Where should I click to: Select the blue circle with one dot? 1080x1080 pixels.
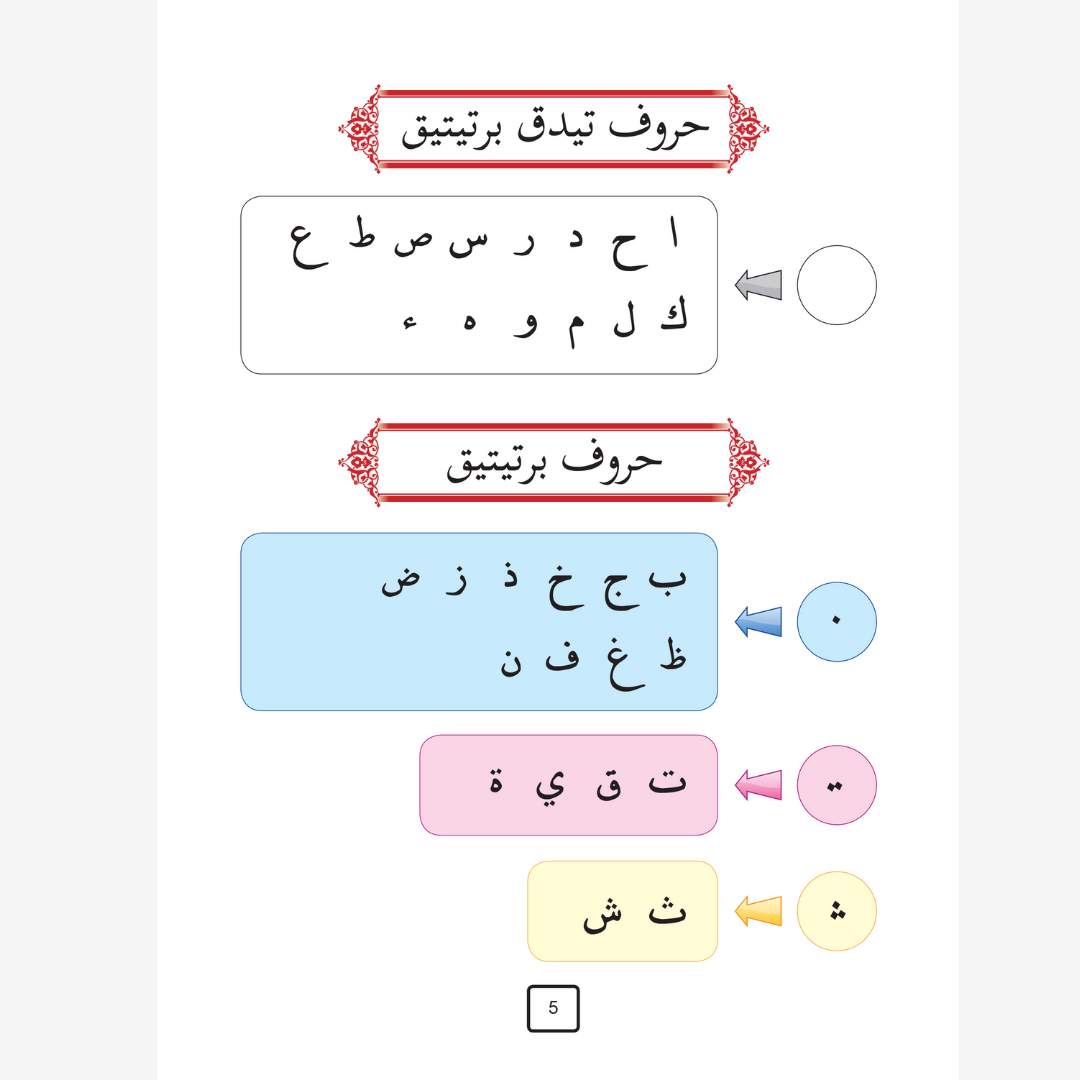[837, 622]
